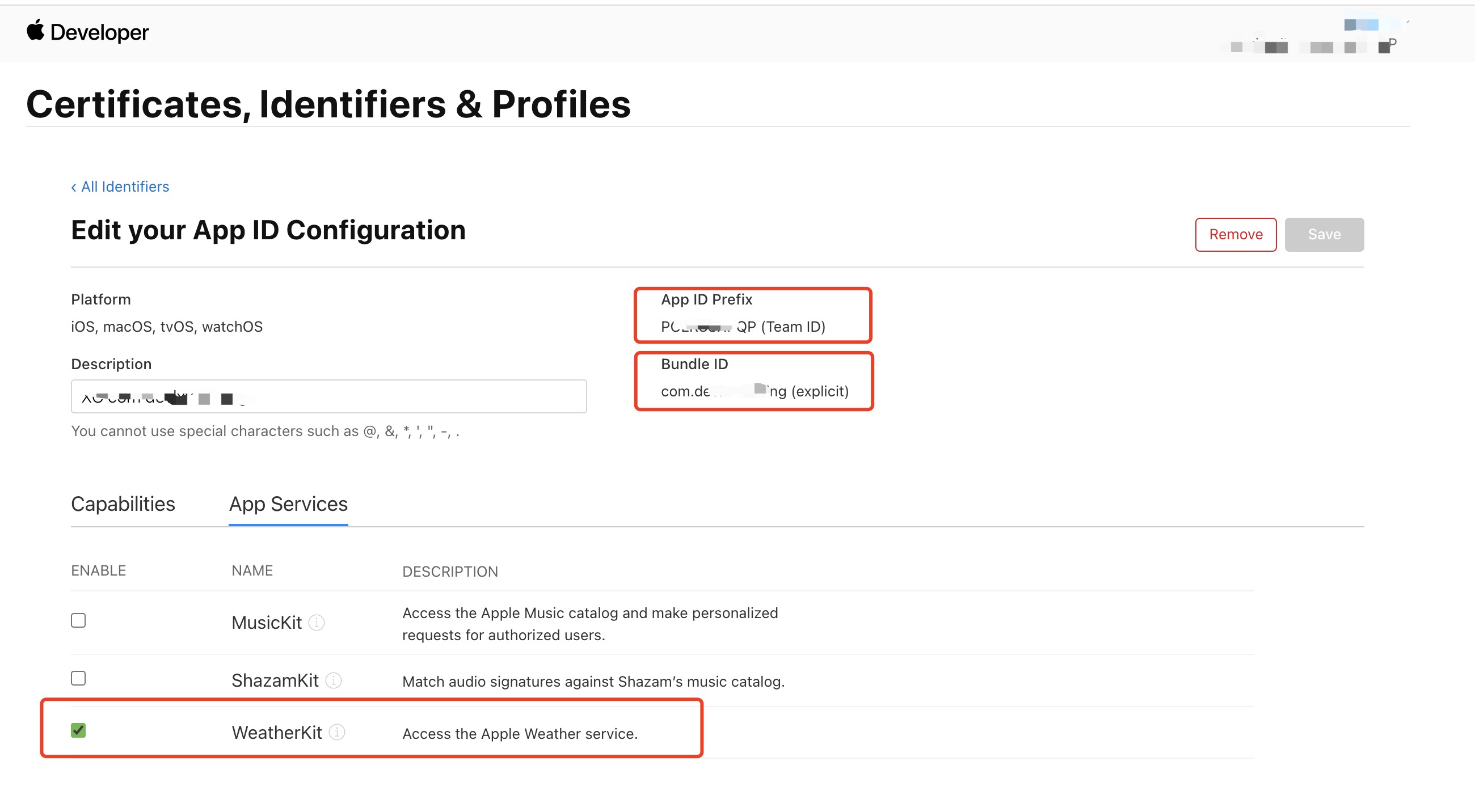Open the WeatherKit info icon
Screen dimensions: 1475x812
point(337,732)
